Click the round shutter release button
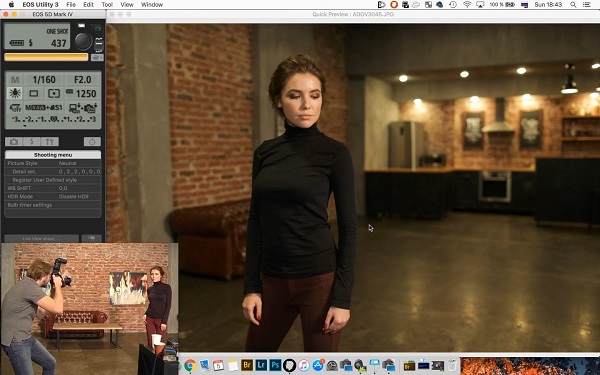Viewport: 600px width, 375px height. (x=83, y=41)
